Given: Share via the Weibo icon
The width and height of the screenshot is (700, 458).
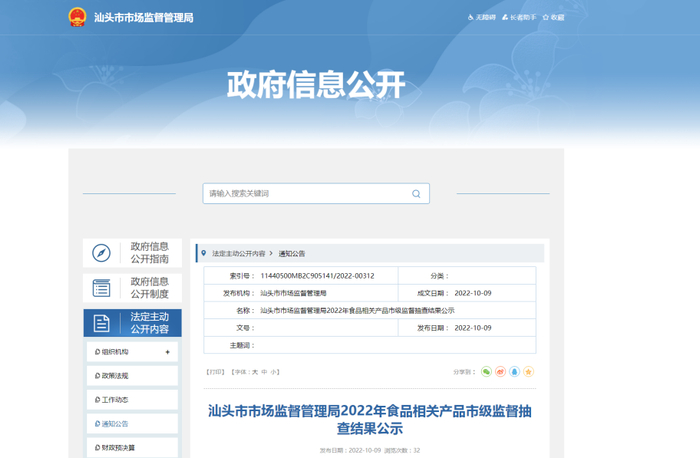Looking at the screenshot, I should coord(500,371).
